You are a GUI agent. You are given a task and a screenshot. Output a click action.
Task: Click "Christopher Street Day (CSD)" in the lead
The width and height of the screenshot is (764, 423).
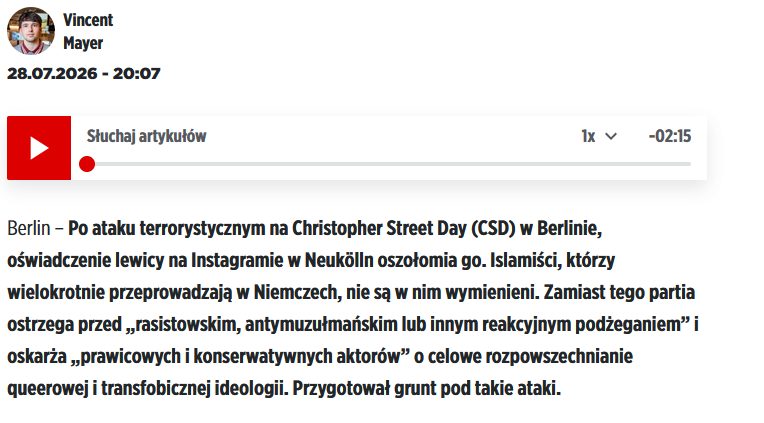(404, 228)
